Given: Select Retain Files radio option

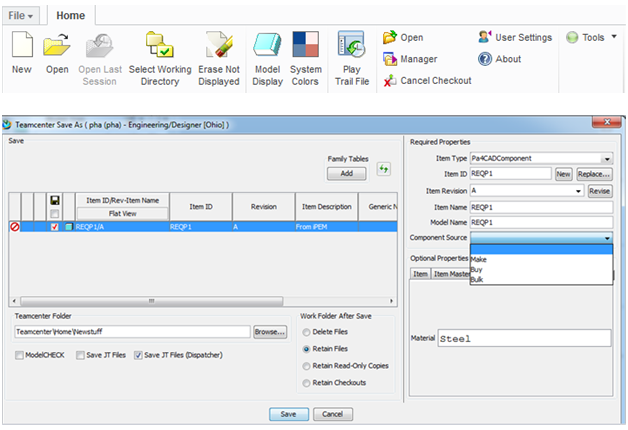Looking at the screenshot, I should (x=306, y=349).
